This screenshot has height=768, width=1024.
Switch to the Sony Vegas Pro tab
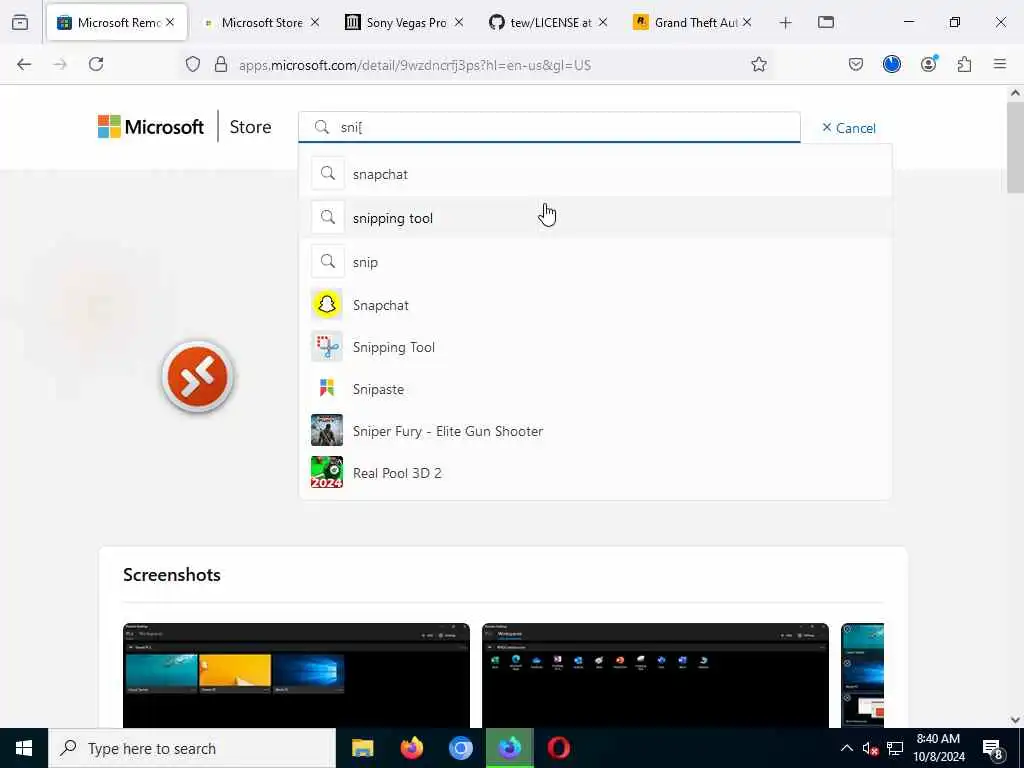pyautogui.click(x=405, y=23)
